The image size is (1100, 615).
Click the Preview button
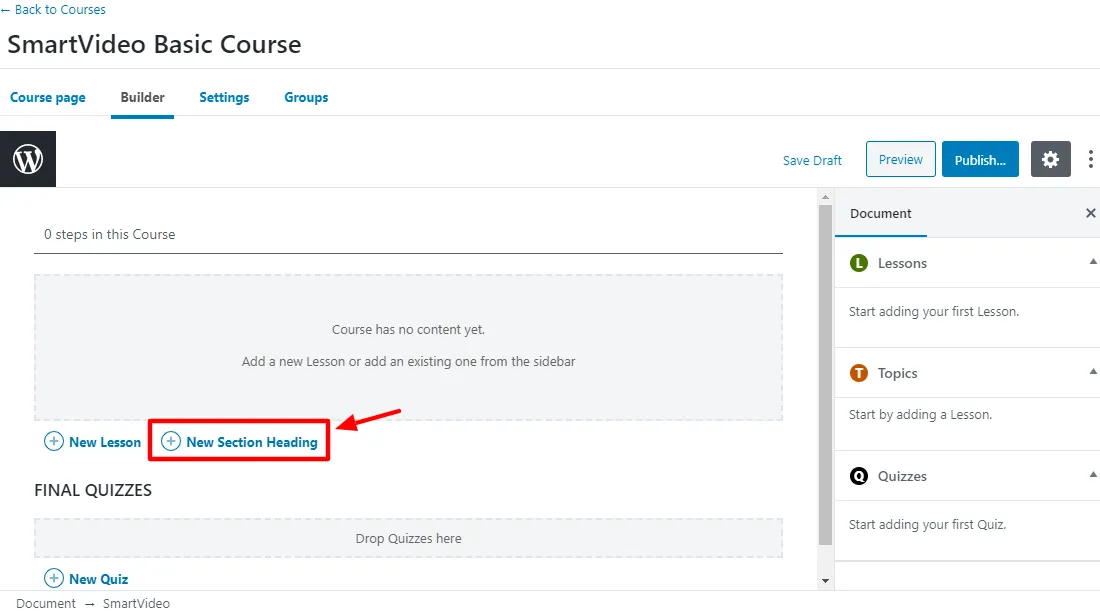[901, 159]
